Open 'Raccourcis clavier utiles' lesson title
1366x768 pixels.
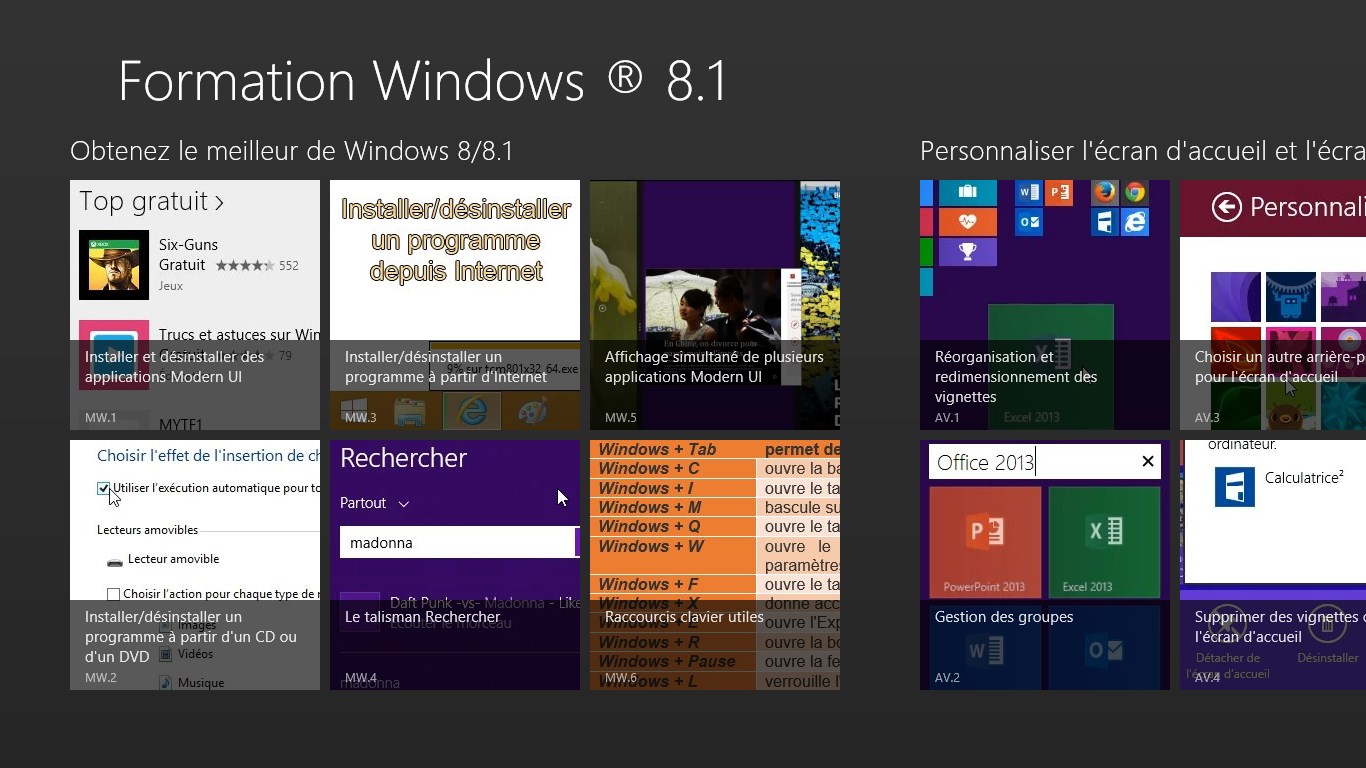[x=684, y=617]
